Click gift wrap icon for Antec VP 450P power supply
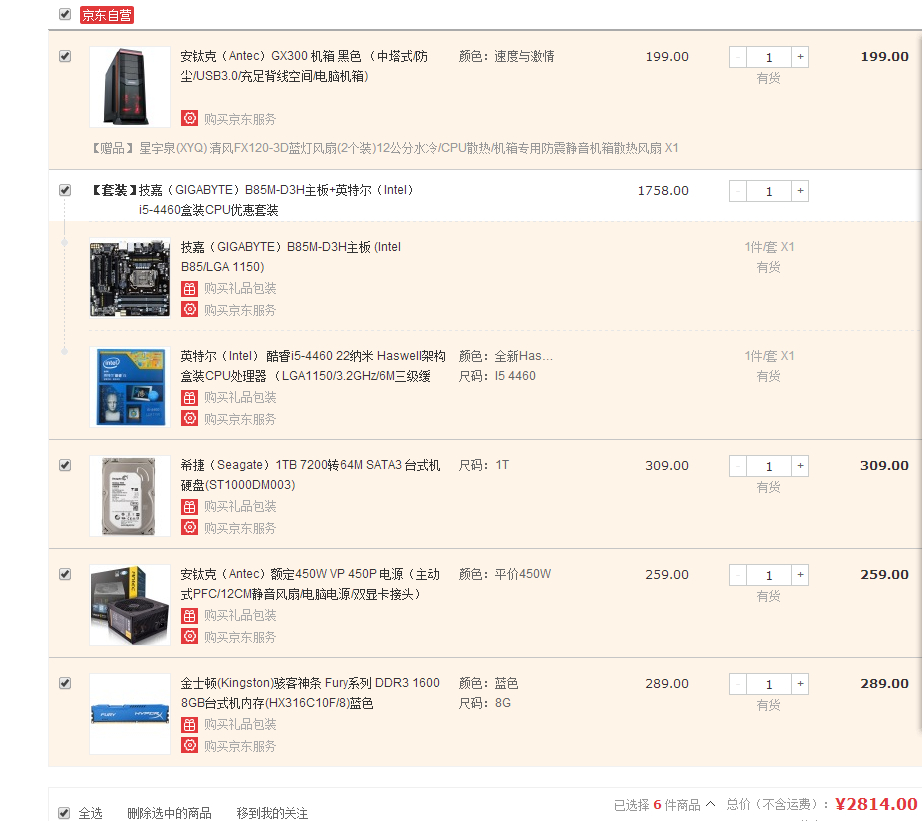The width and height of the screenshot is (922, 821). [x=189, y=616]
